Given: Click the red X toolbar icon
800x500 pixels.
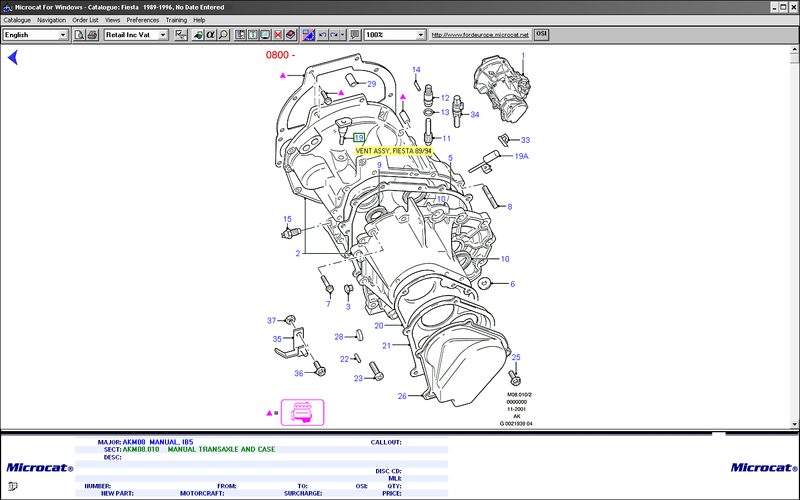Looking at the screenshot, I should [278, 35].
